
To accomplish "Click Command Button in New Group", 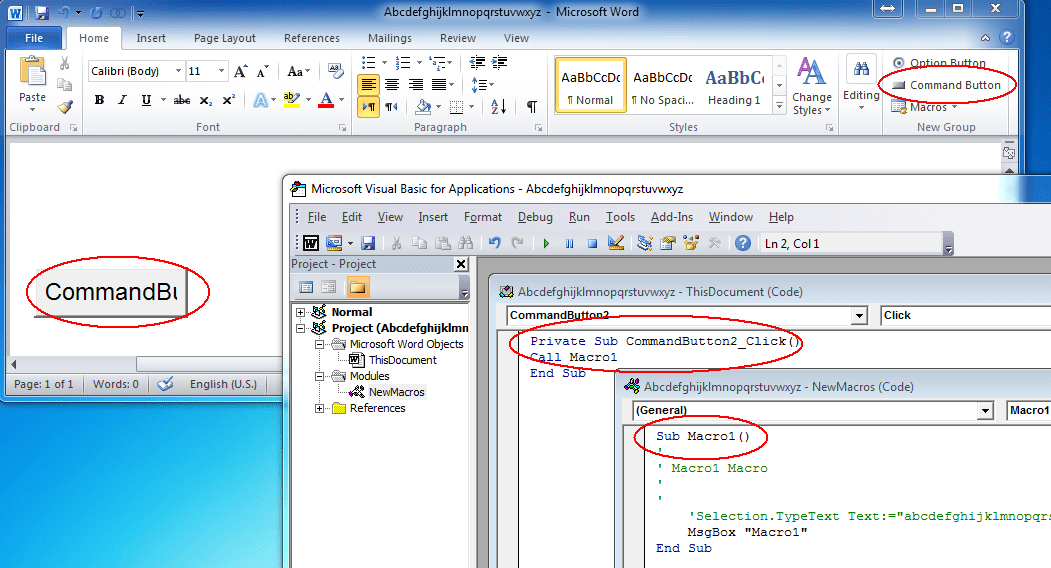I will point(946,85).
